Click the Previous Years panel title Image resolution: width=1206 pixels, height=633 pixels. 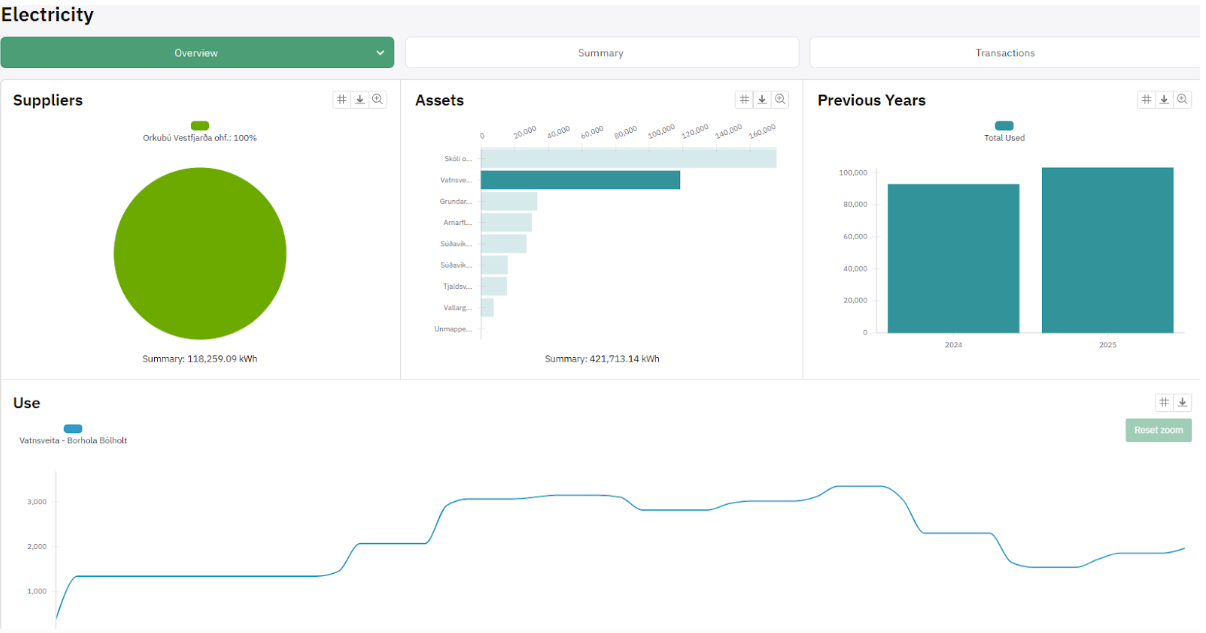point(872,100)
